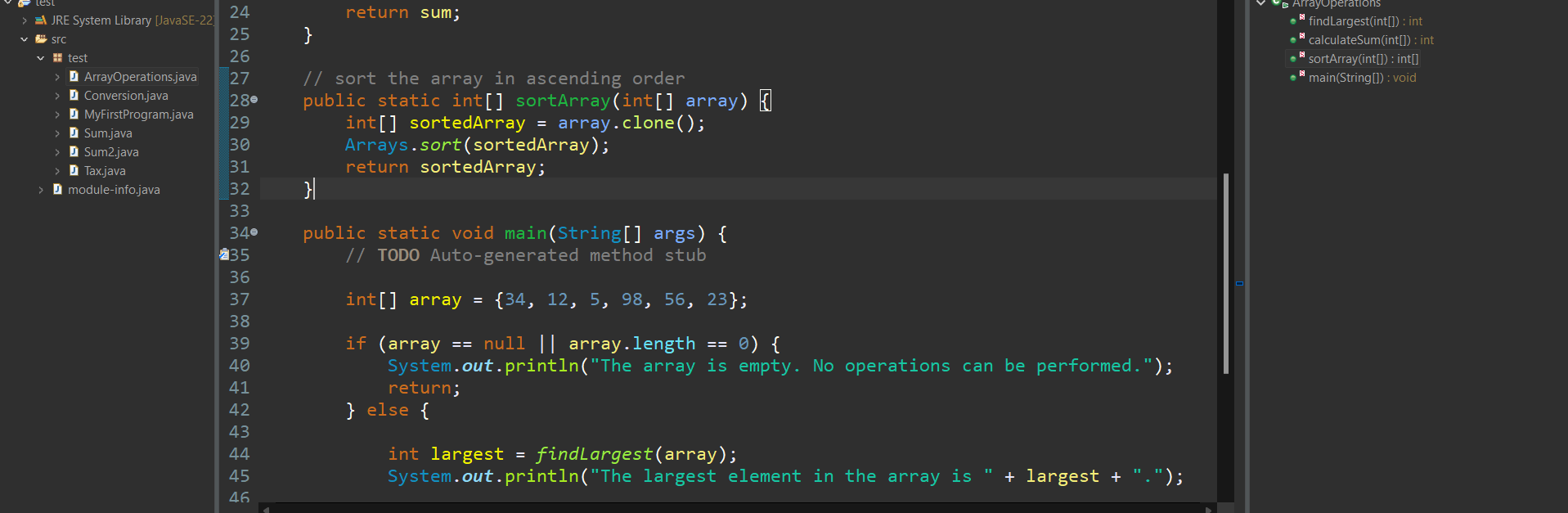The image size is (1568, 513).
Task: Click the JRE System Library icon
Action: click(40, 20)
